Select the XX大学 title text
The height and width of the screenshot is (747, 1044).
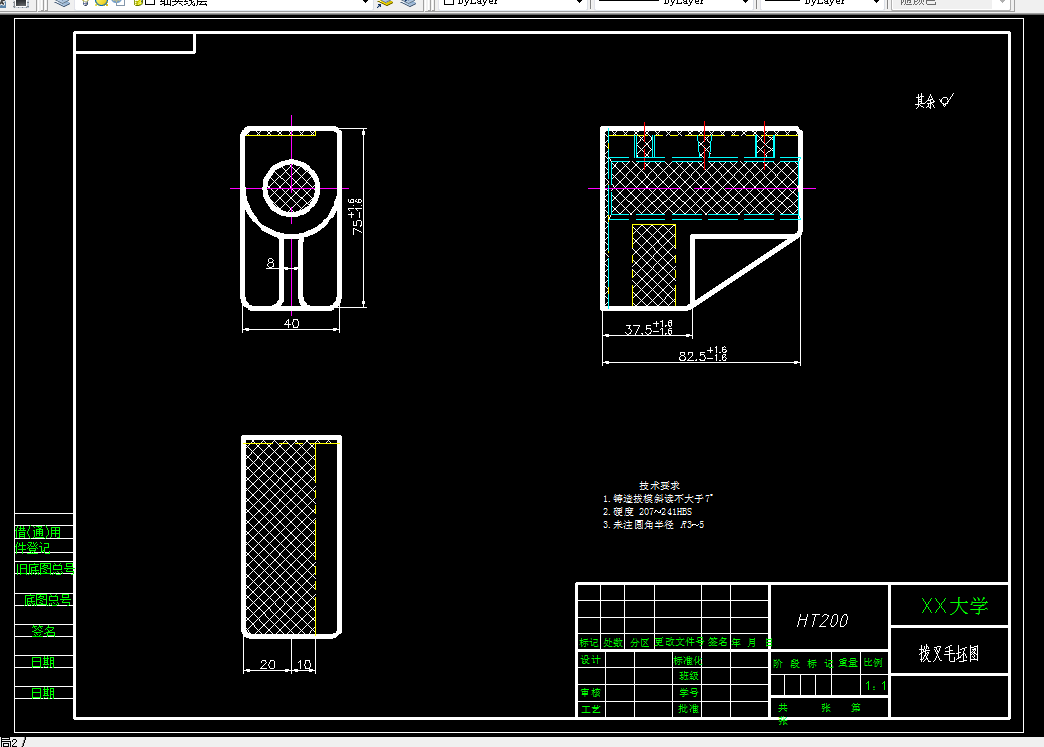(954, 606)
